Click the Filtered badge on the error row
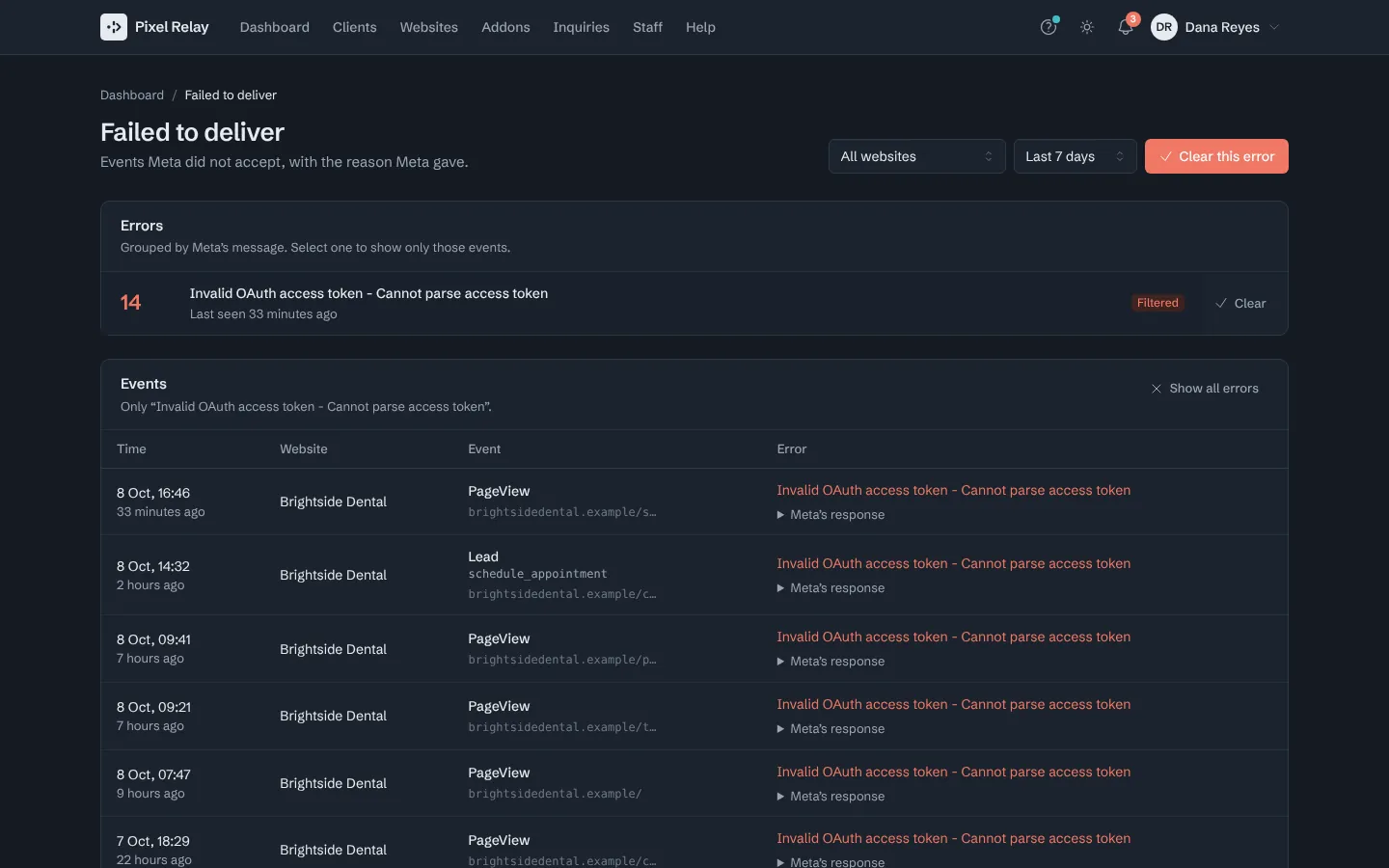This screenshot has height=868, width=1389. (1157, 303)
